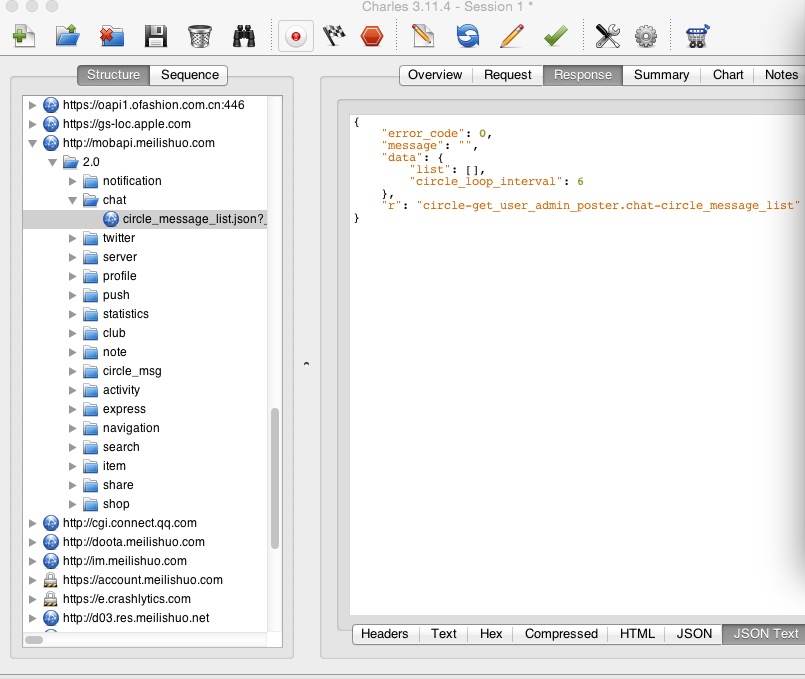The height and width of the screenshot is (679, 805).
Task: Click the tree horizontal scrollbar thumb
Action: click(x=34, y=639)
